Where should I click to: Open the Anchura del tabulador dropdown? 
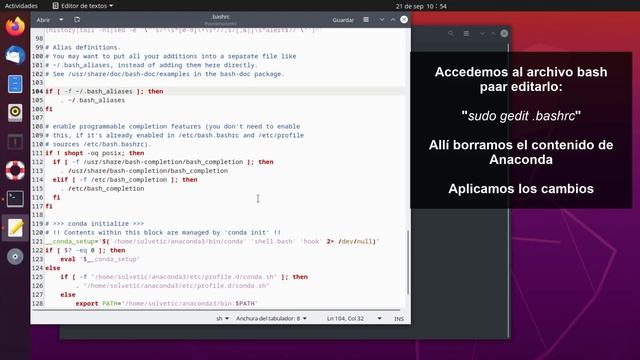271,318
